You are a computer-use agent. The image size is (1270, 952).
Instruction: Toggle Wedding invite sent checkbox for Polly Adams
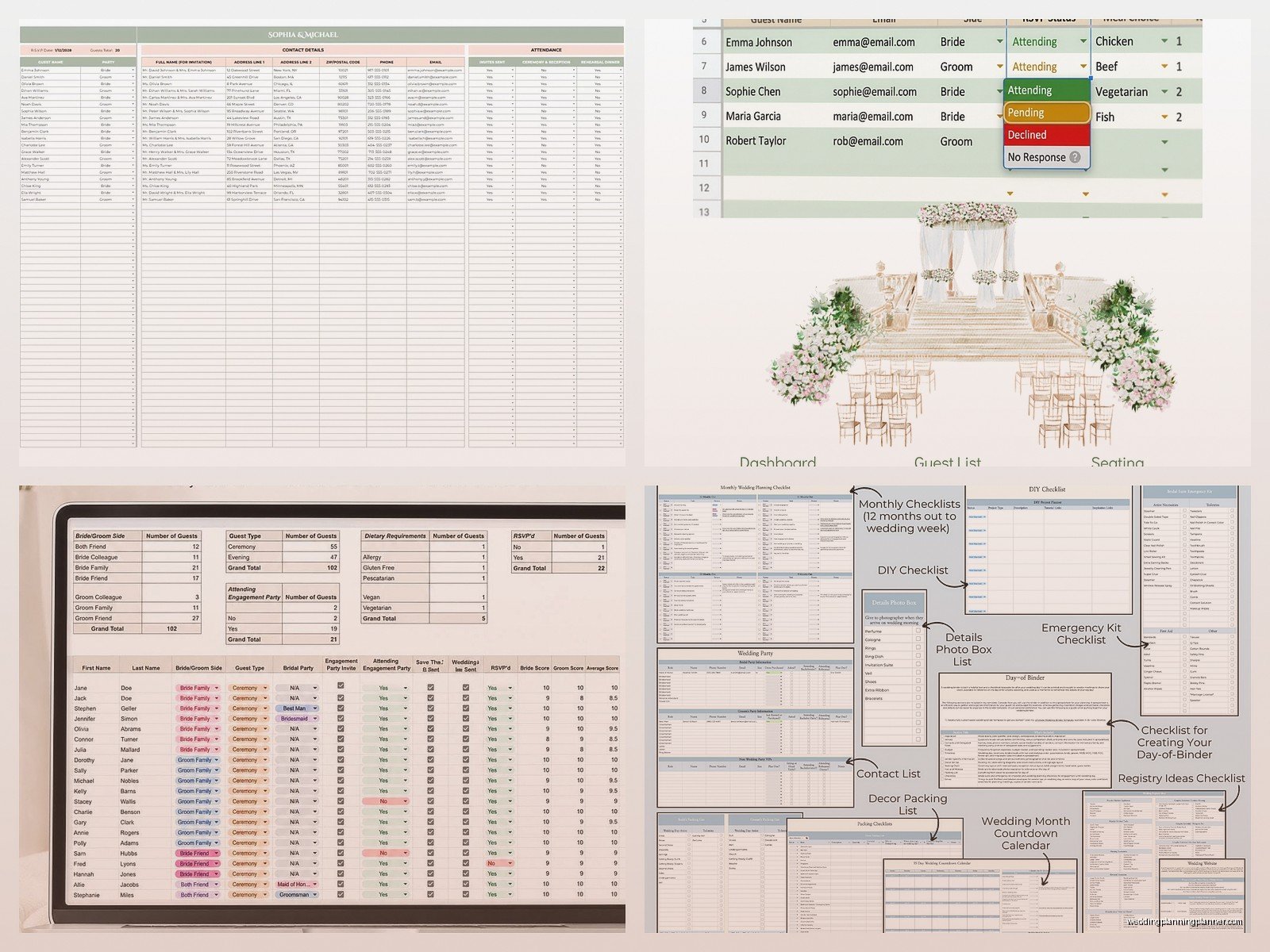[465, 843]
